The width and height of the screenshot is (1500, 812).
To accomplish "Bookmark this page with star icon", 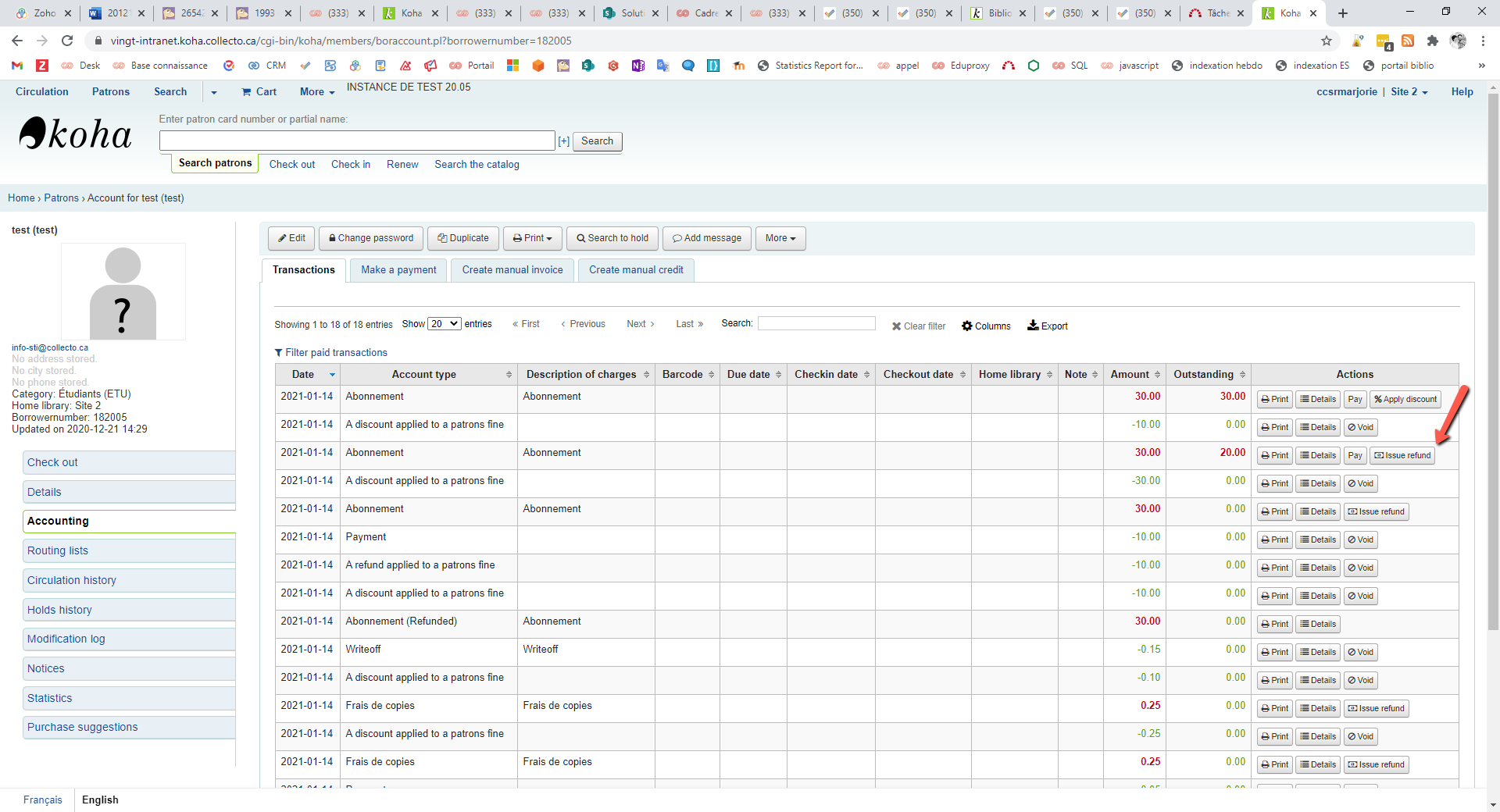I will pyautogui.click(x=1326, y=41).
